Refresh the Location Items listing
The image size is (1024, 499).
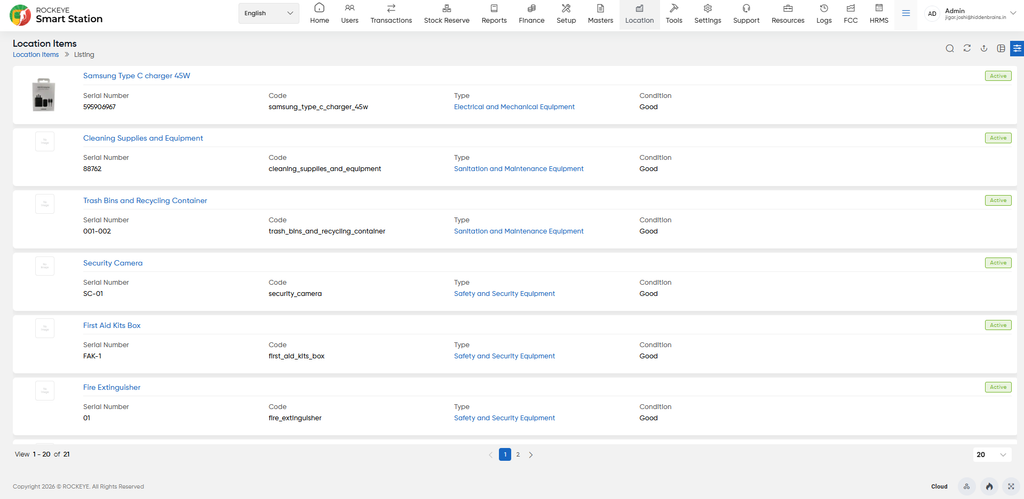tap(967, 48)
